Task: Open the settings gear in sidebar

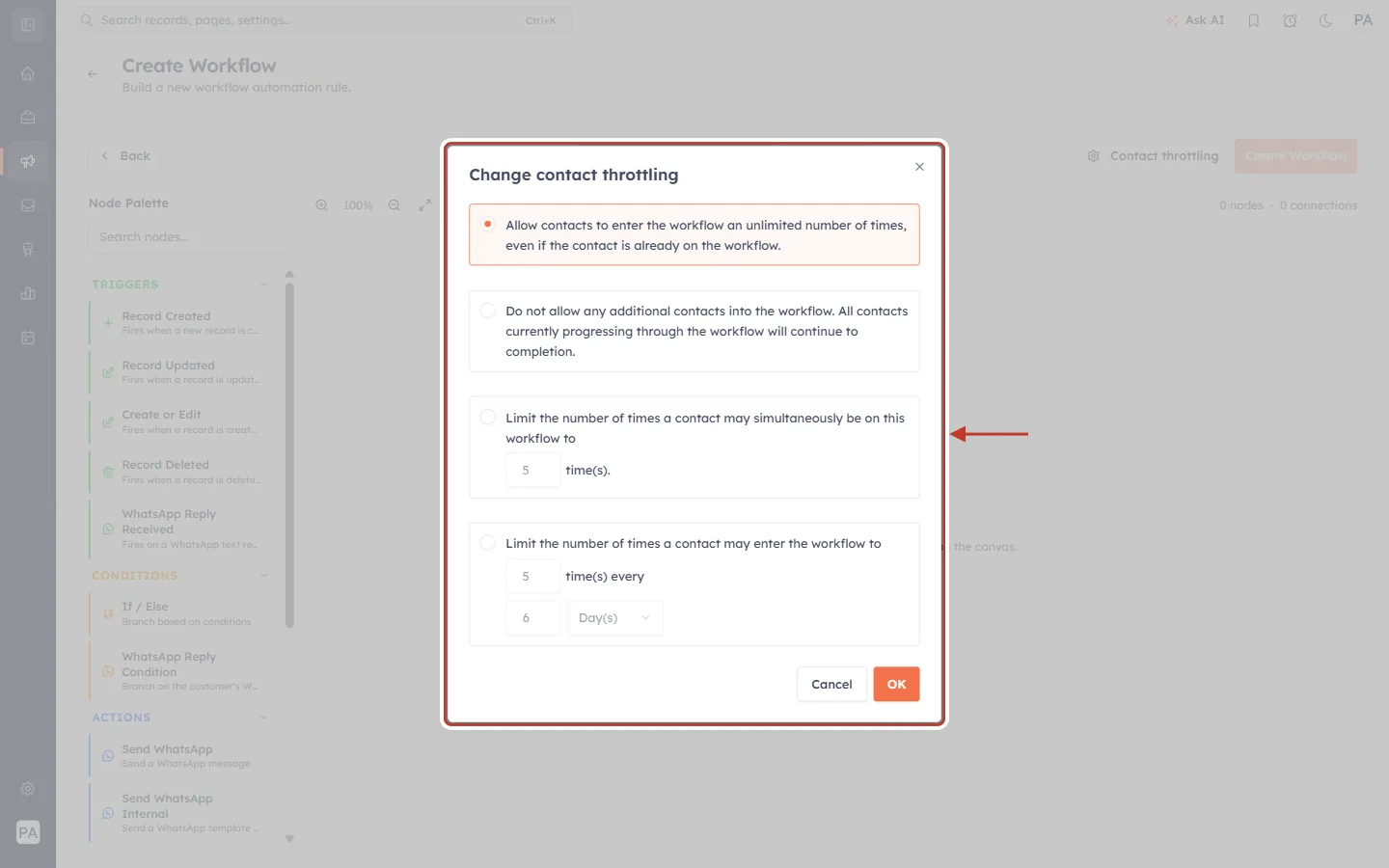Action: coord(28,789)
